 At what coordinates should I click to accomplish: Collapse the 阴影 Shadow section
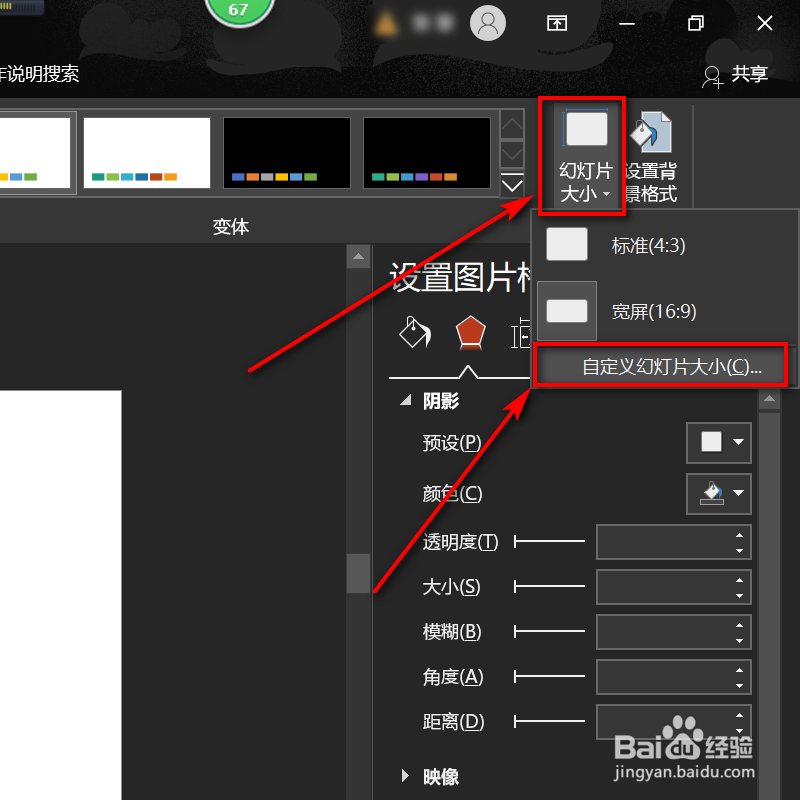point(406,401)
